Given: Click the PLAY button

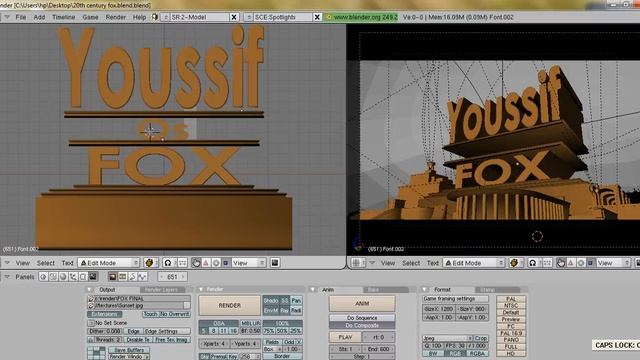Looking at the screenshot, I should coord(345,337).
